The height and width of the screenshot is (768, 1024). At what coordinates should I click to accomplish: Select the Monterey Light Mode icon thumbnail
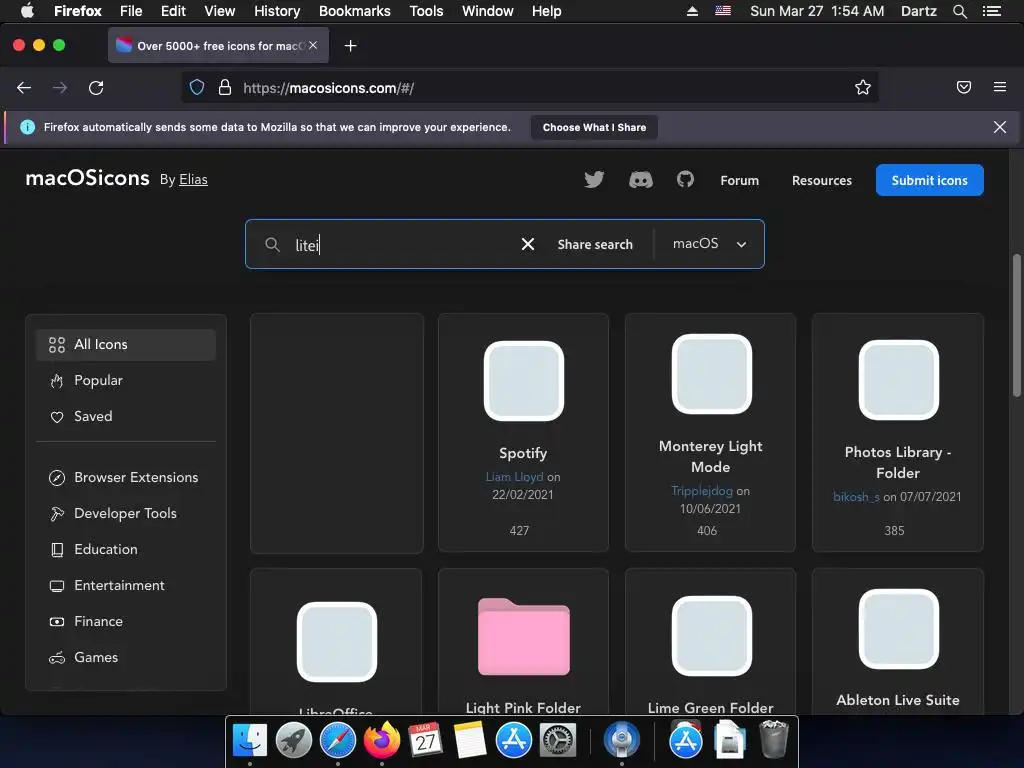(711, 374)
